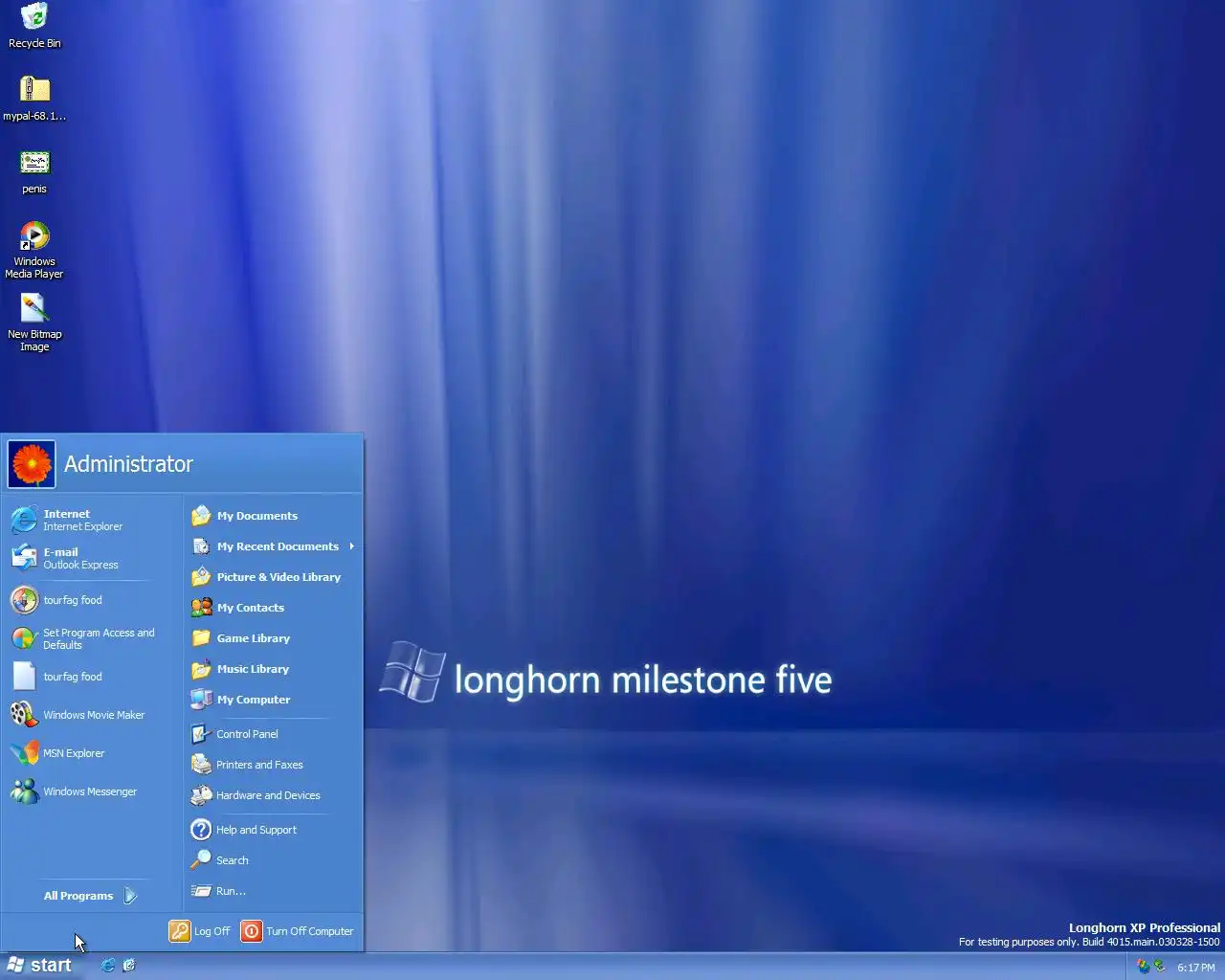Select the Windows Media Player desktop shortcut
The width and height of the screenshot is (1225, 980).
tap(34, 250)
